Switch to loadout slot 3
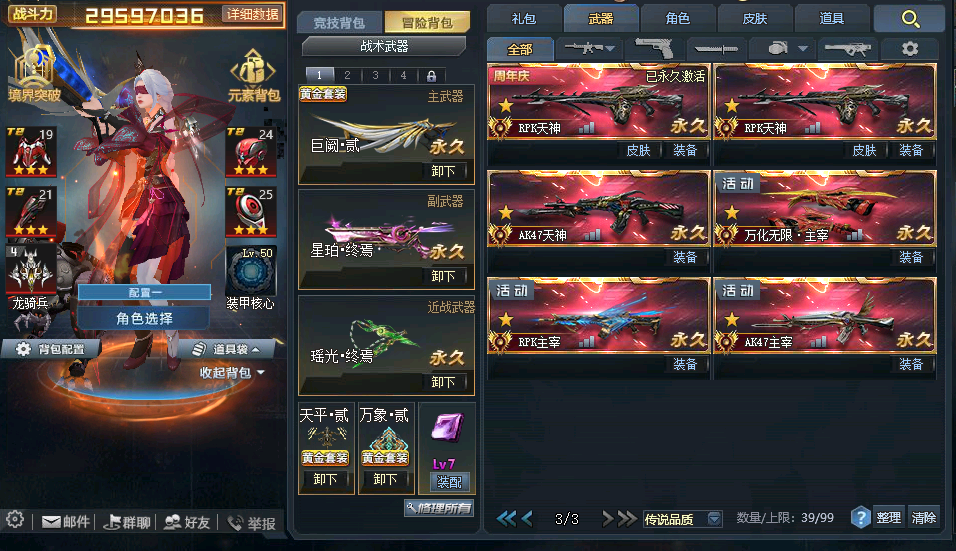956x551 pixels. pos(375,76)
